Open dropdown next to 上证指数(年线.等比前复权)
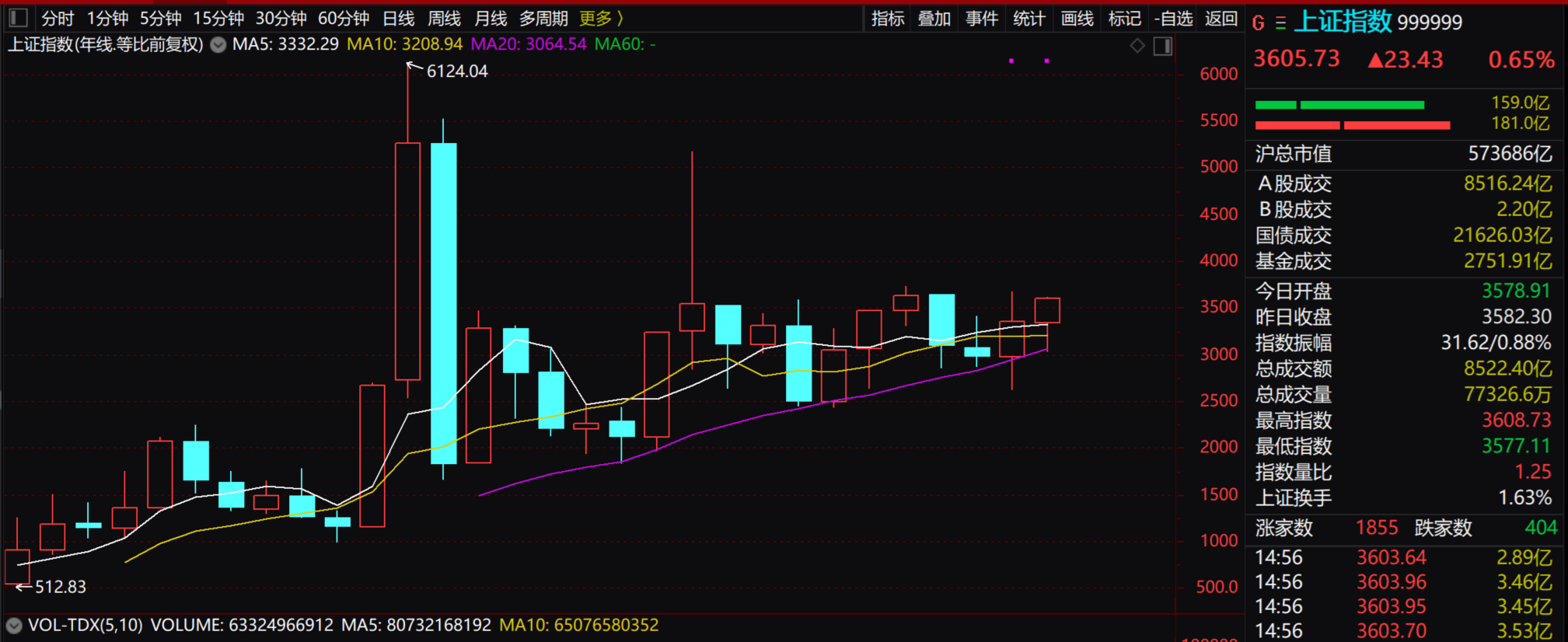The image size is (1568, 642). tap(218, 45)
